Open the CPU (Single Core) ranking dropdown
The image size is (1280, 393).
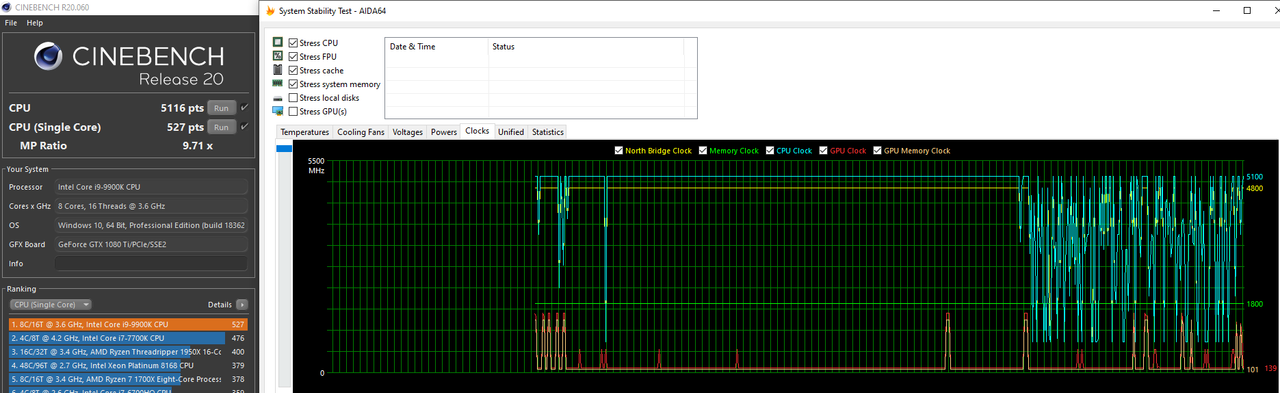coord(50,304)
